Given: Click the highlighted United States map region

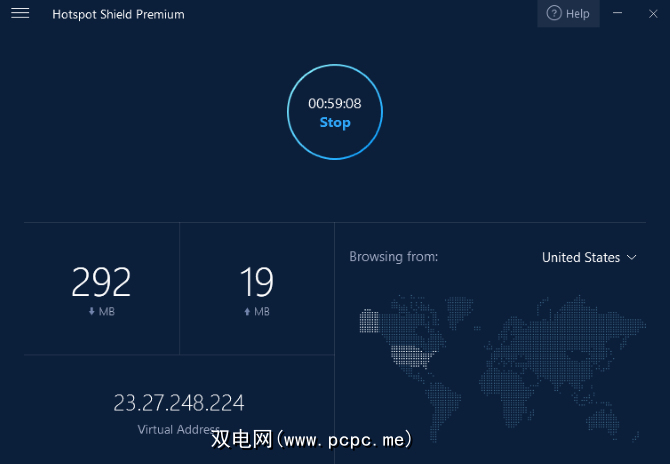Looking at the screenshot, I should [x=412, y=355].
